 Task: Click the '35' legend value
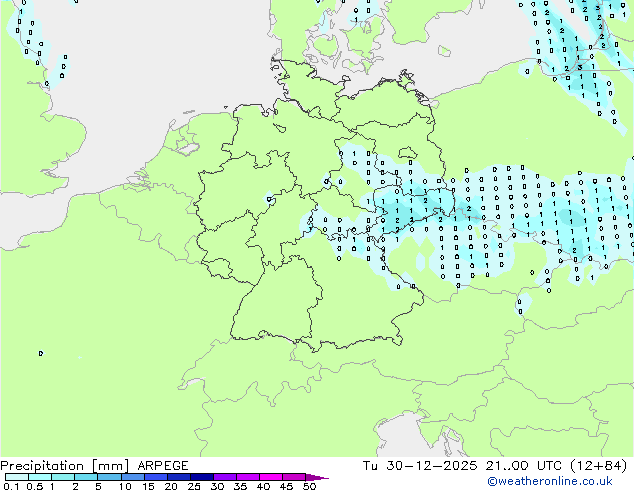[x=240, y=486]
